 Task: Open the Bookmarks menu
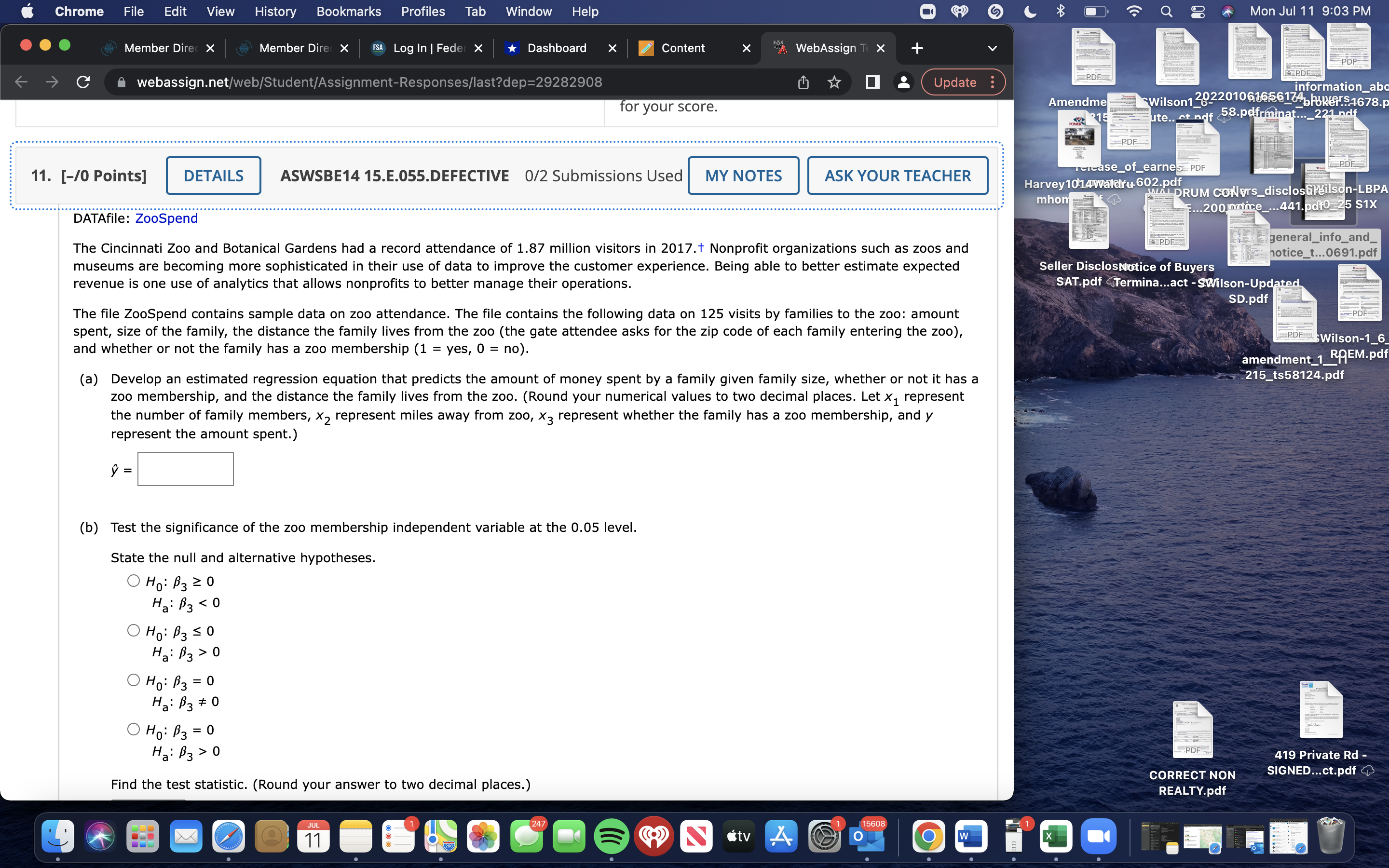tap(349, 11)
